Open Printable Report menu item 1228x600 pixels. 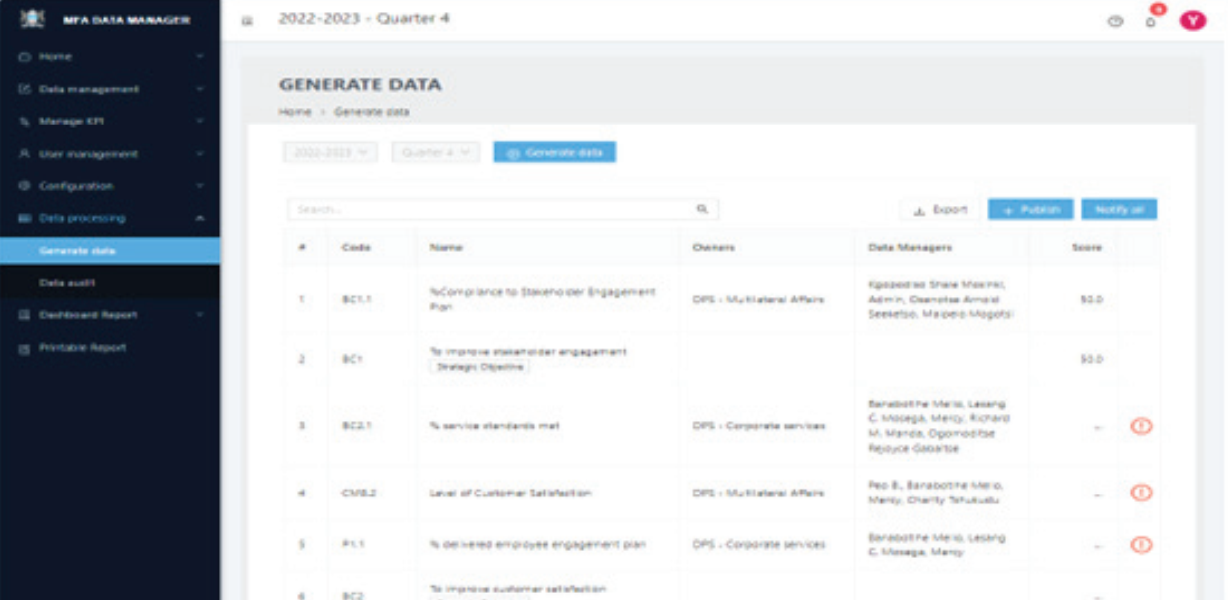pos(110,348)
